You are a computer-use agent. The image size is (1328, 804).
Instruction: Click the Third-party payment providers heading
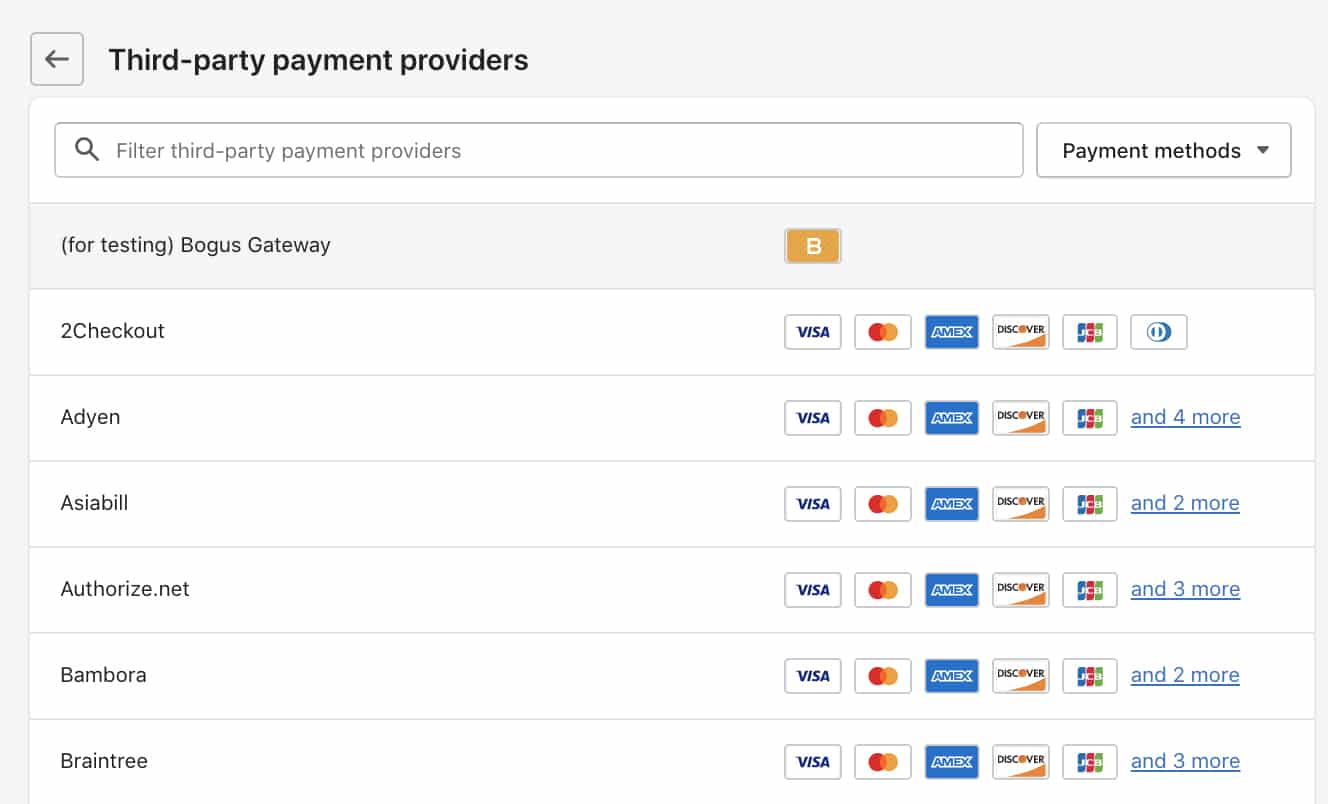pos(318,60)
